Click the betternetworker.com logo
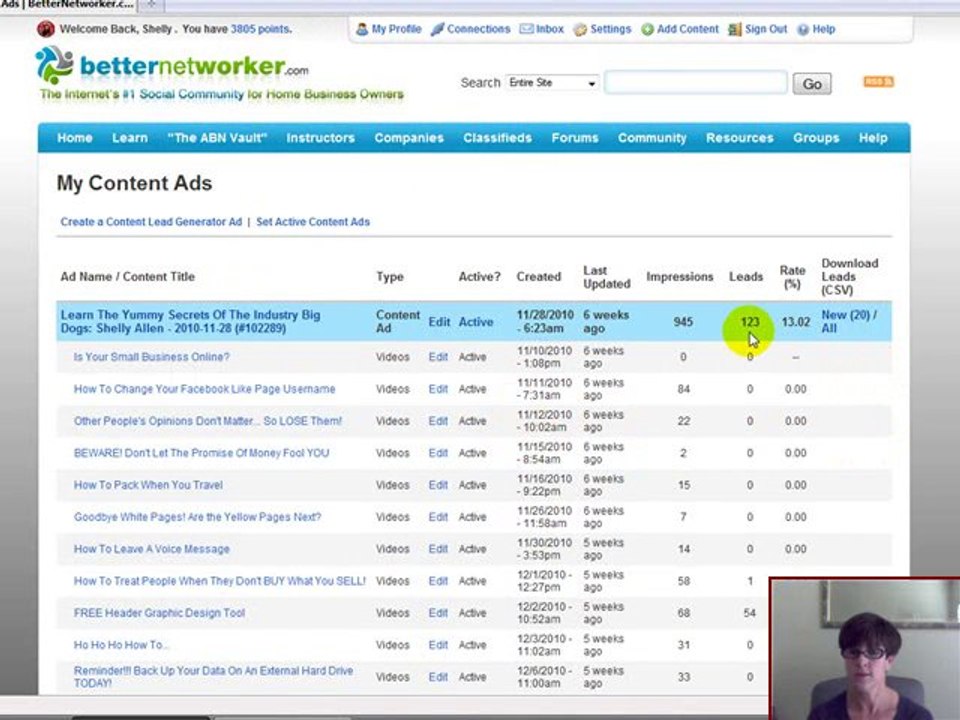The height and width of the screenshot is (720, 960). tap(171, 66)
